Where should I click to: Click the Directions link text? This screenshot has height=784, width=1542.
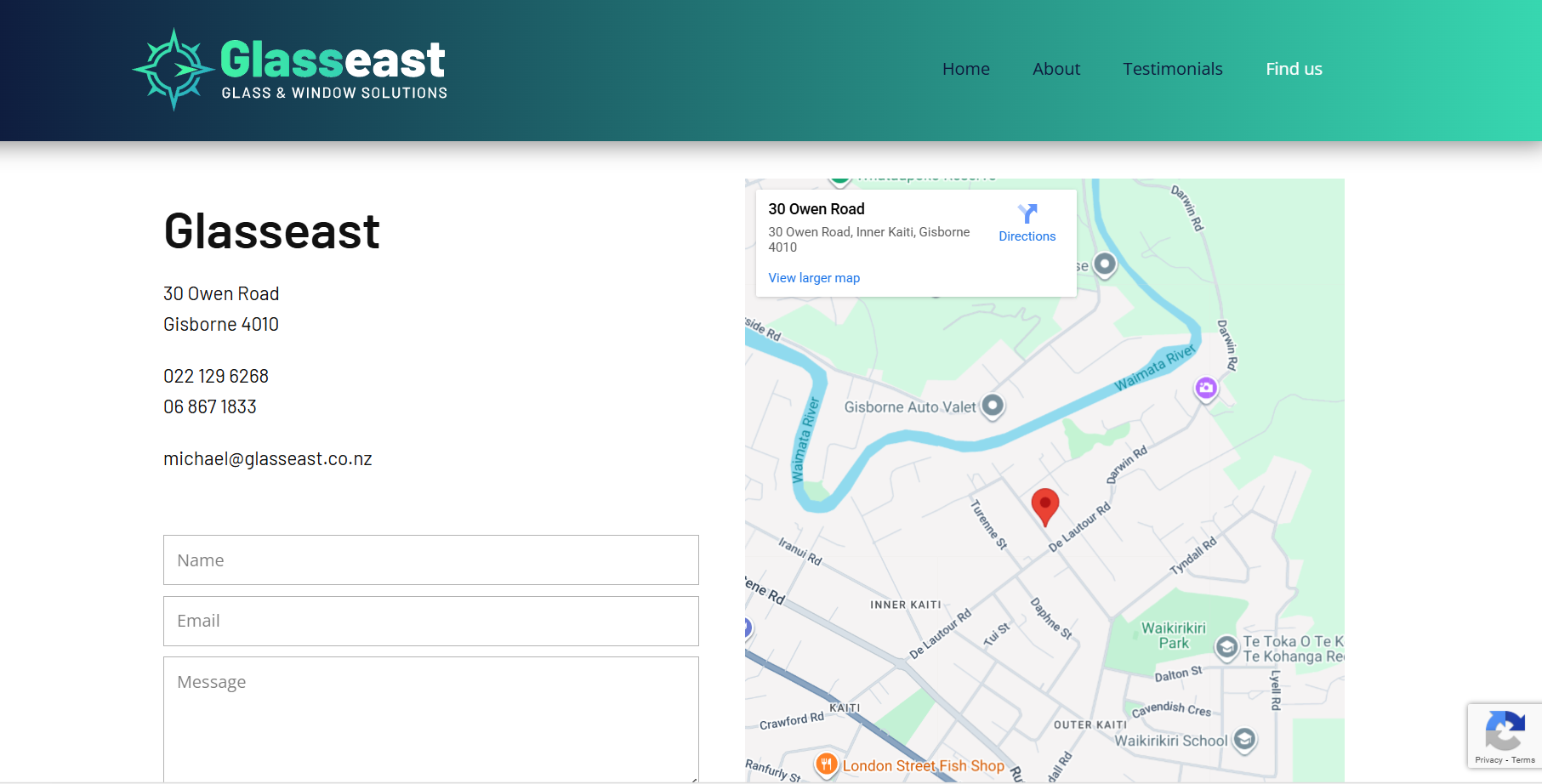point(1027,236)
